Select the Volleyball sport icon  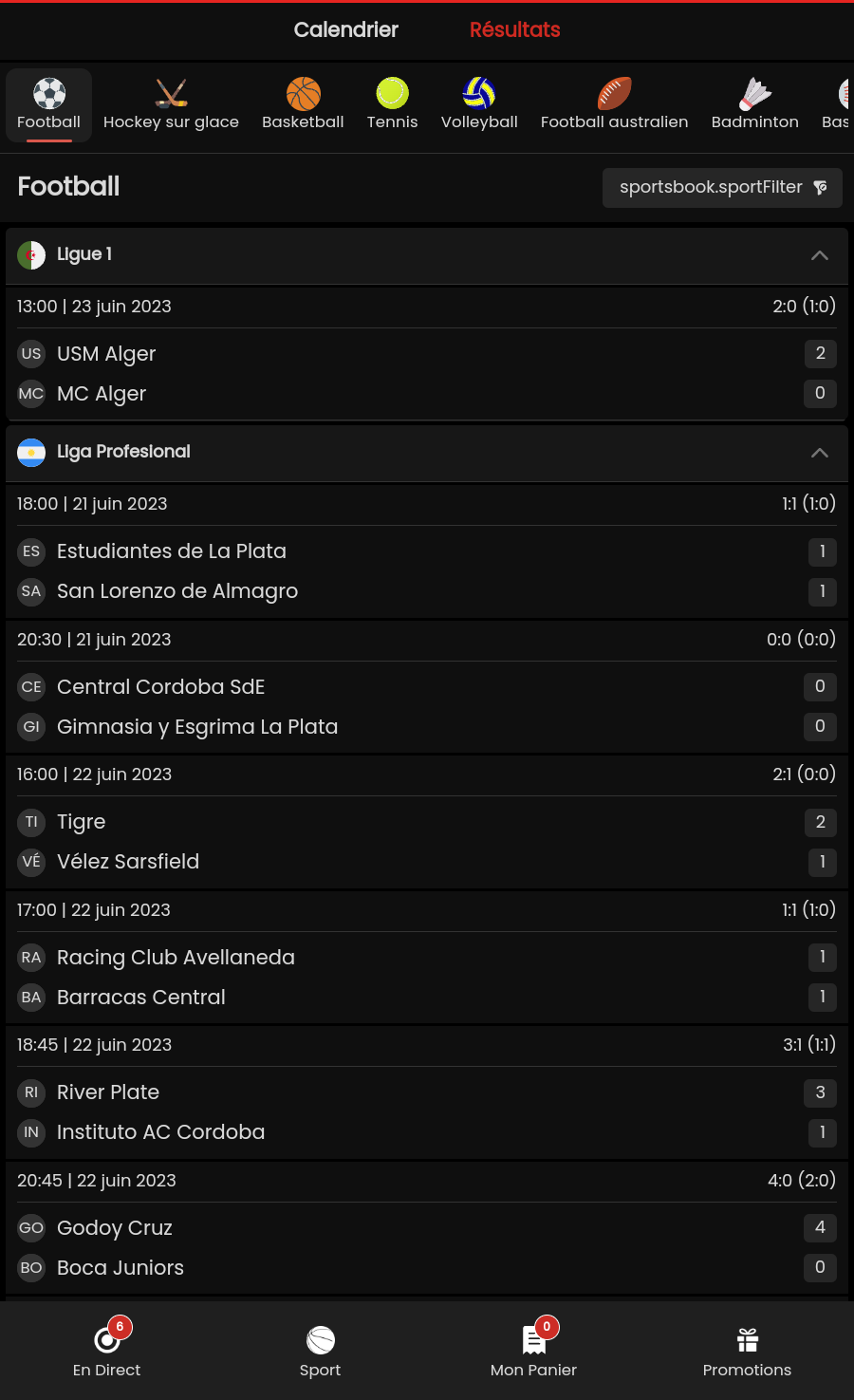click(x=479, y=94)
